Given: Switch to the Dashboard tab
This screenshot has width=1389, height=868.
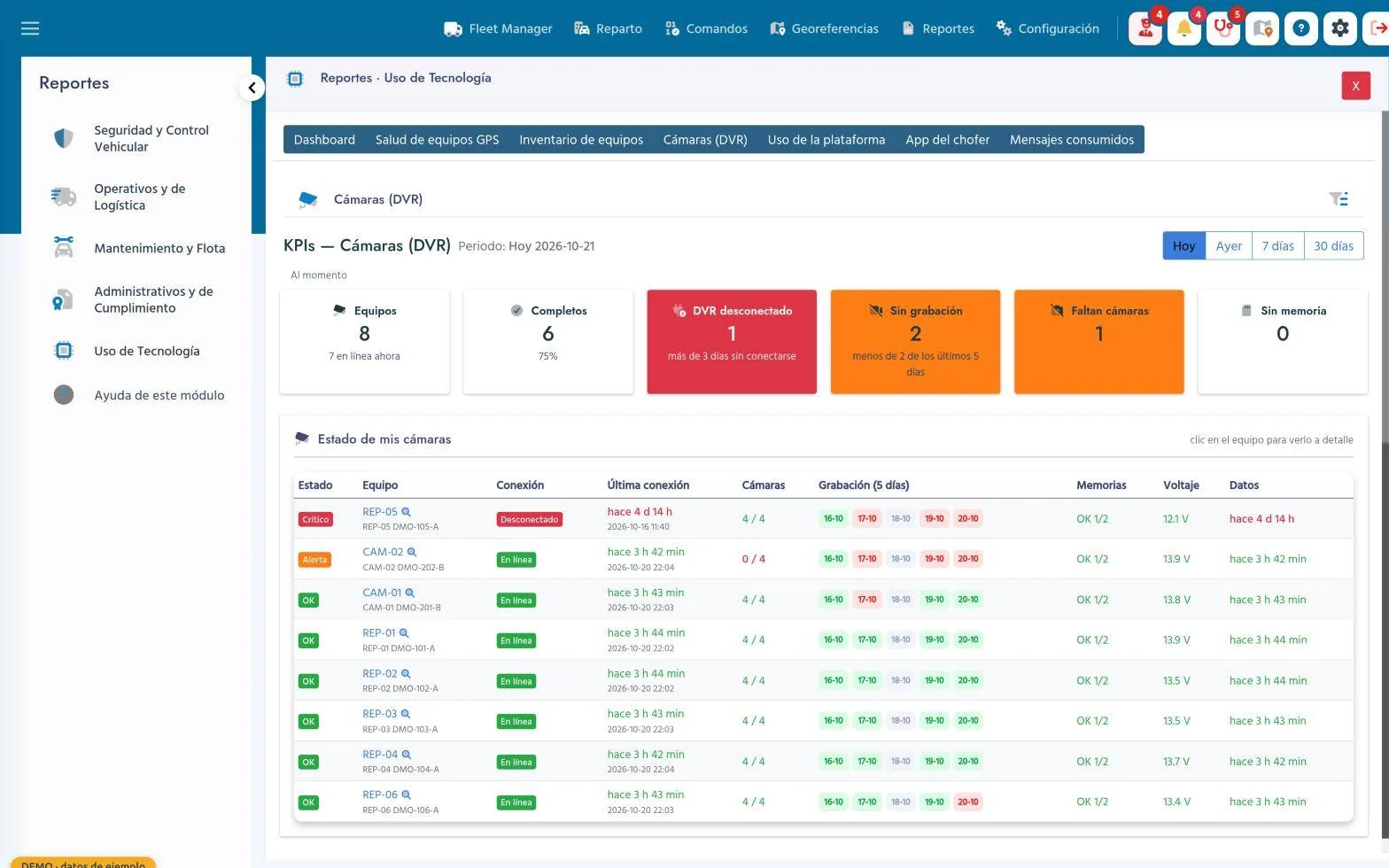Looking at the screenshot, I should (324, 140).
